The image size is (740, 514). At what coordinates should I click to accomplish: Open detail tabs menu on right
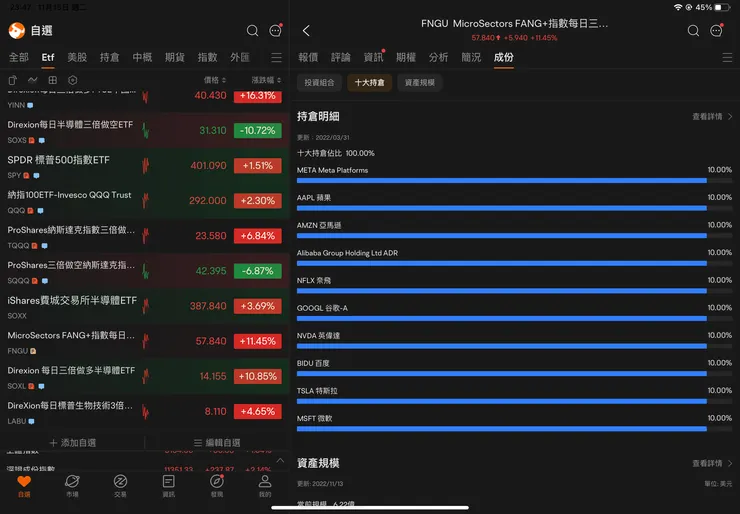pos(727,58)
